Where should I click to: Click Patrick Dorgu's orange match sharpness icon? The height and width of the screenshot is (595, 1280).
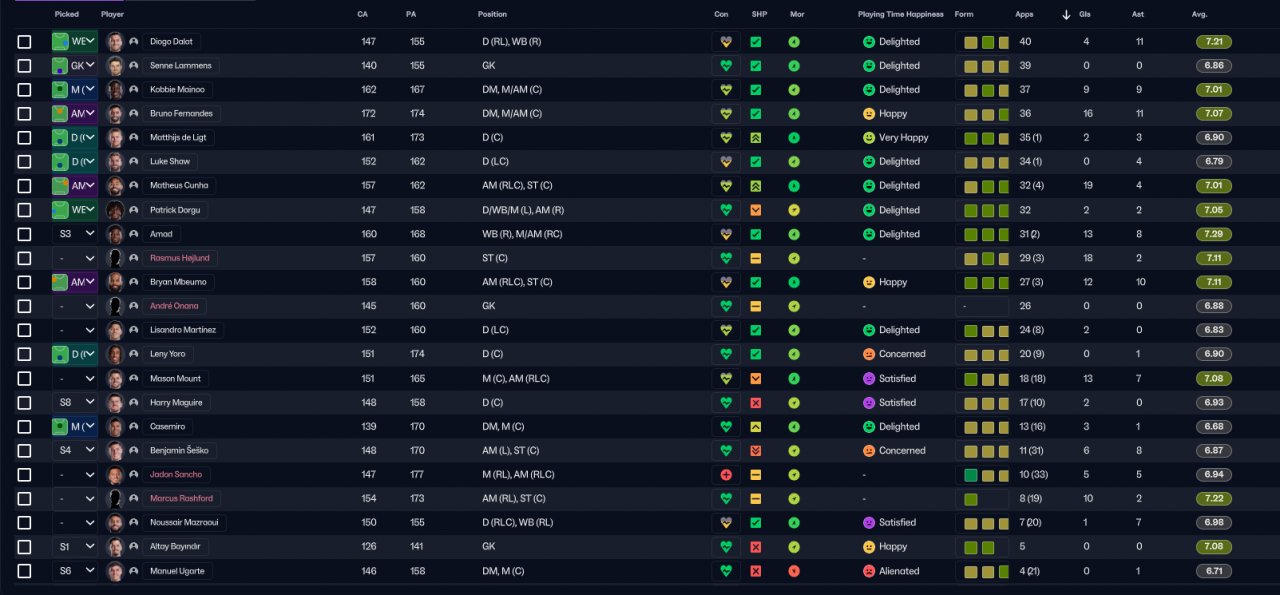(756, 210)
